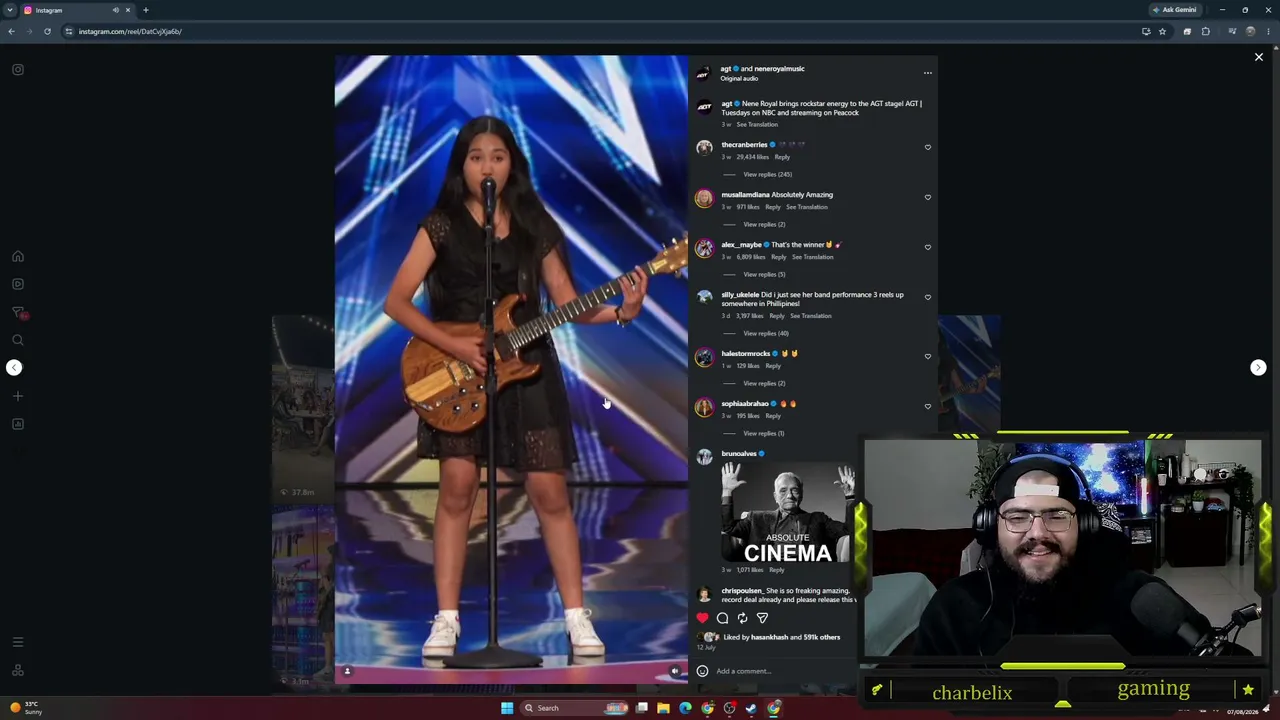Viewport: 1280px width, 720px height.
Task: Open Ask Gemini
Action: click(1175, 10)
